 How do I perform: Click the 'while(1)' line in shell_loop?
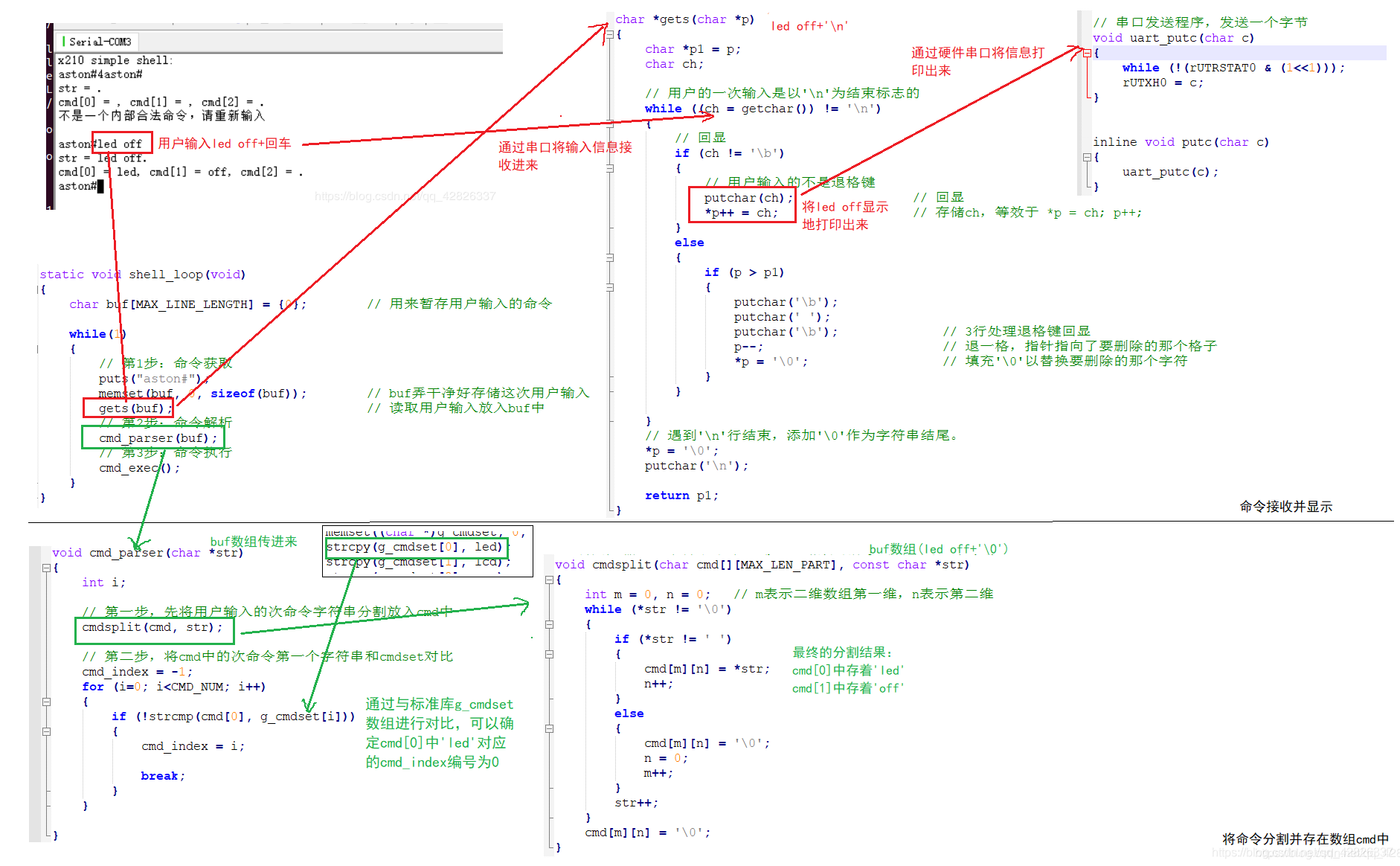click(x=97, y=334)
